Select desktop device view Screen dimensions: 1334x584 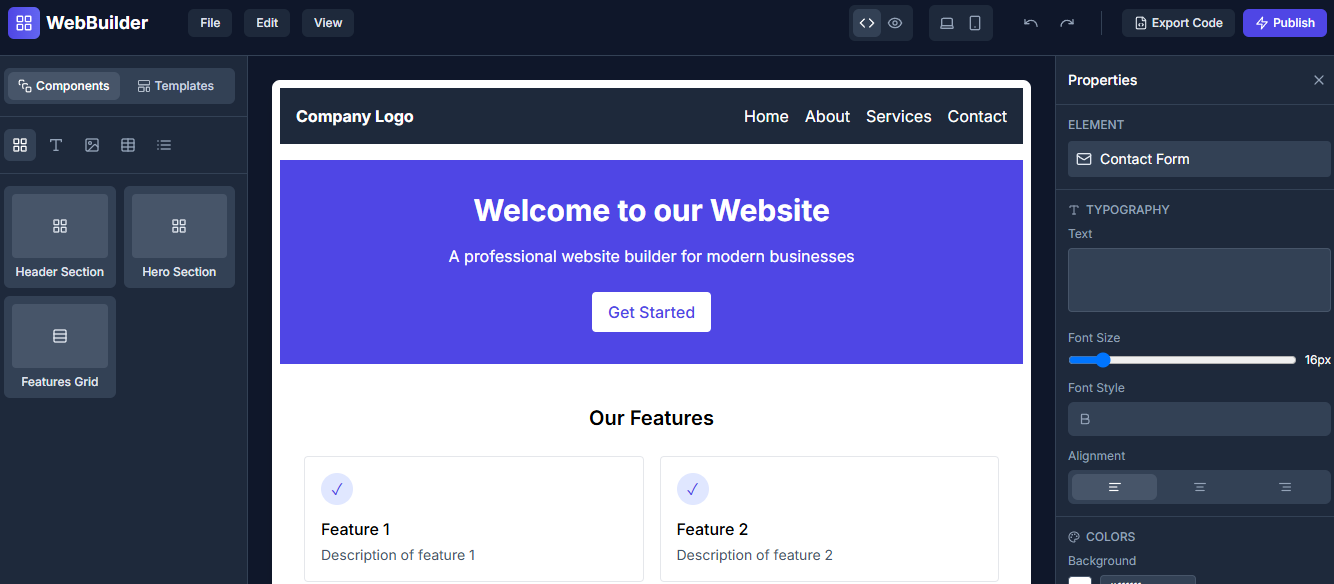tap(947, 23)
